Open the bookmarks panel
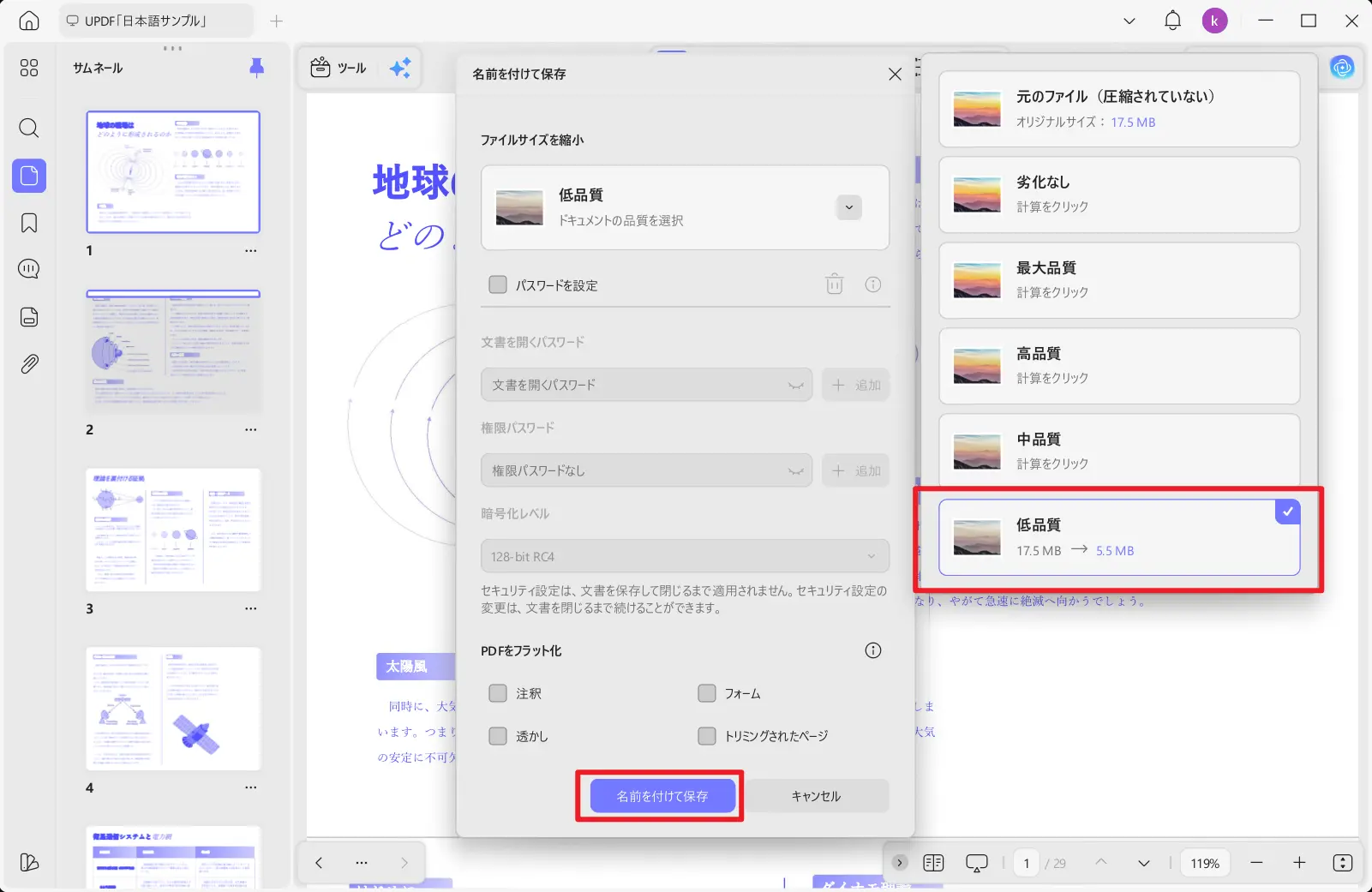This screenshot has width=1372, height=892. click(29, 223)
